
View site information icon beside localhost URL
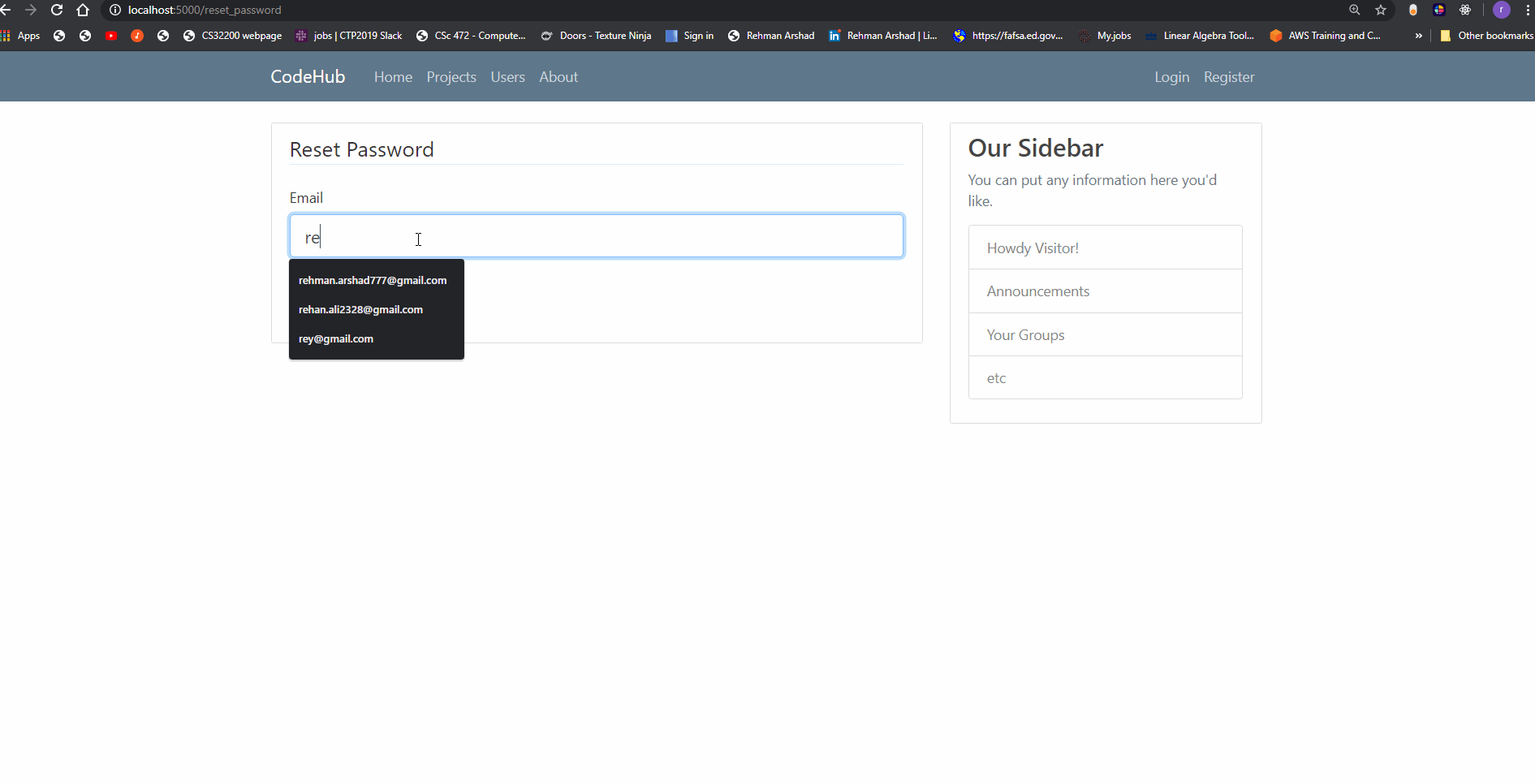pyautogui.click(x=115, y=10)
